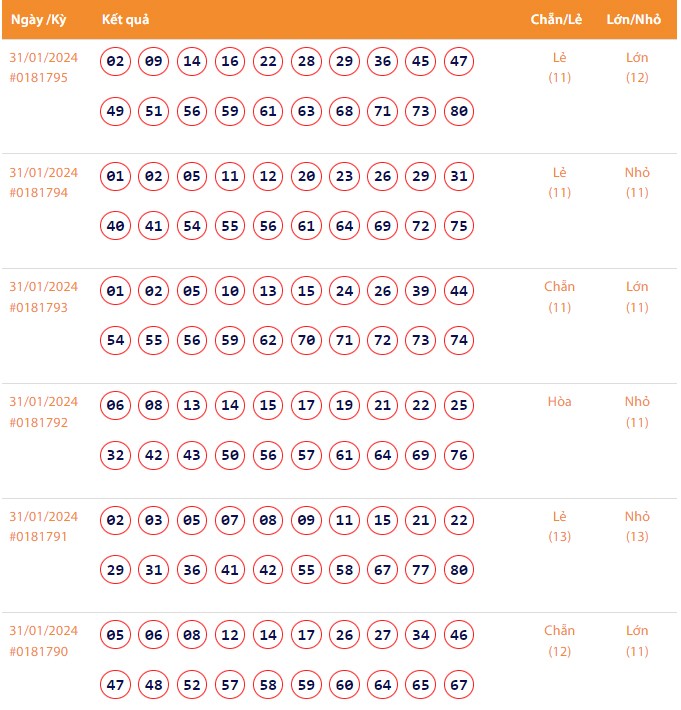681x710 pixels.
Task: Click the Chẵn (12) result
Action: point(560,641)
